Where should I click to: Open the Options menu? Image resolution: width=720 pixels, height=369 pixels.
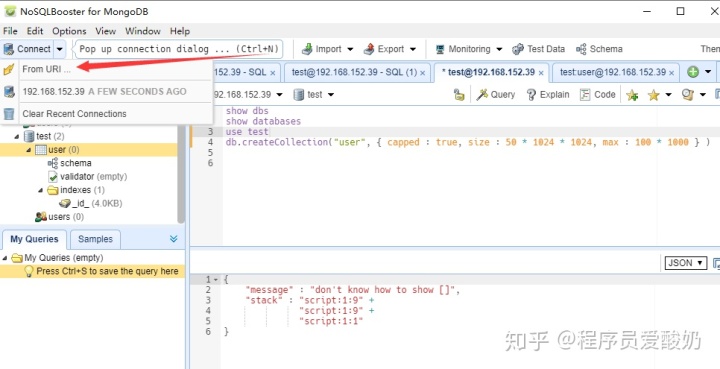tap(69, 31)
